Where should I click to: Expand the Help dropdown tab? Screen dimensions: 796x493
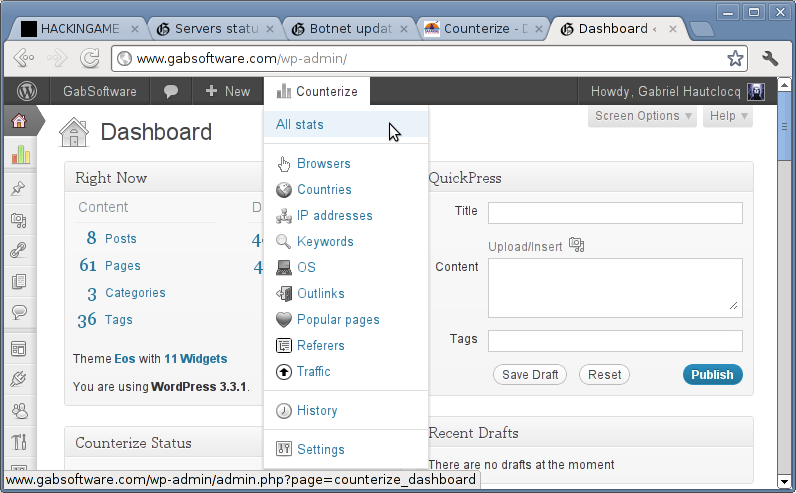click(728, 116)
